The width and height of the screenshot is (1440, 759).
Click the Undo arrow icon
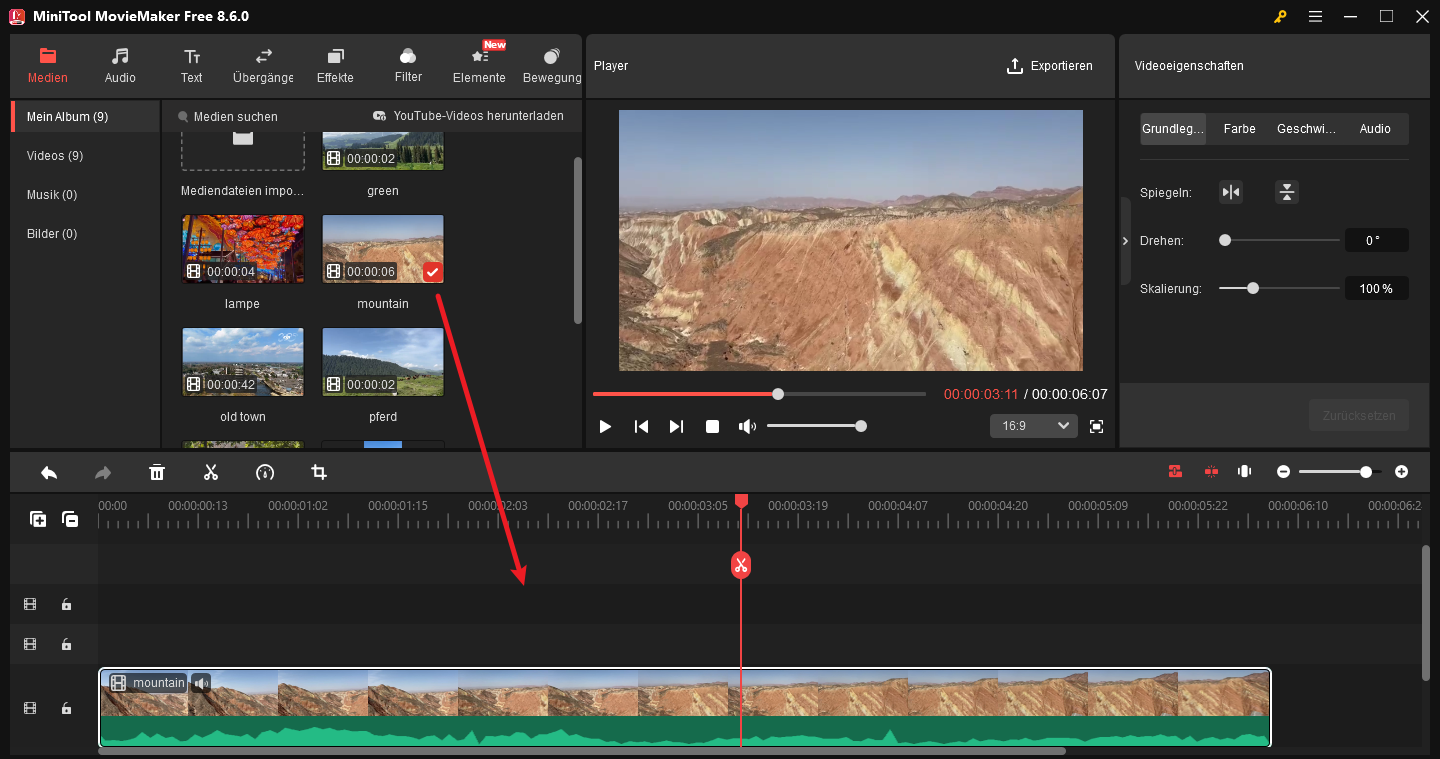[x=48, y=471]
